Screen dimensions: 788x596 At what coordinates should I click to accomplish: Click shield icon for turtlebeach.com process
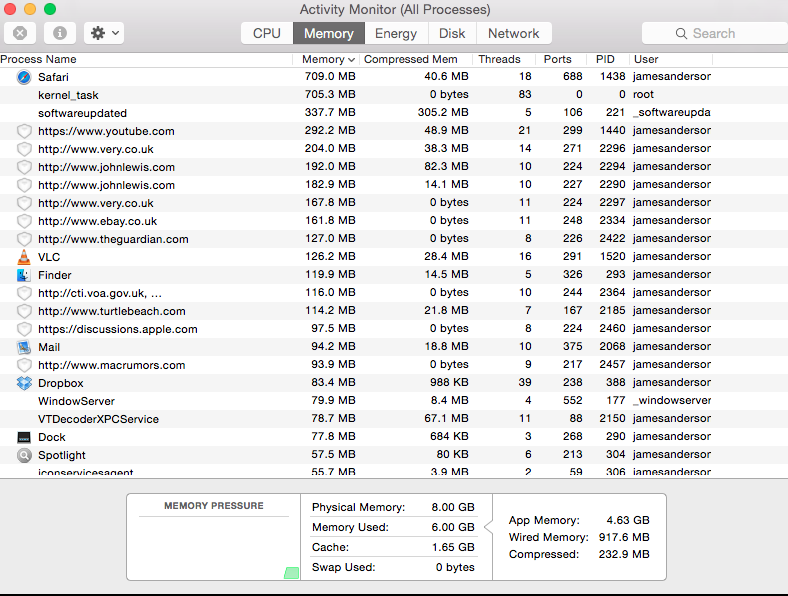coord(24,311)
